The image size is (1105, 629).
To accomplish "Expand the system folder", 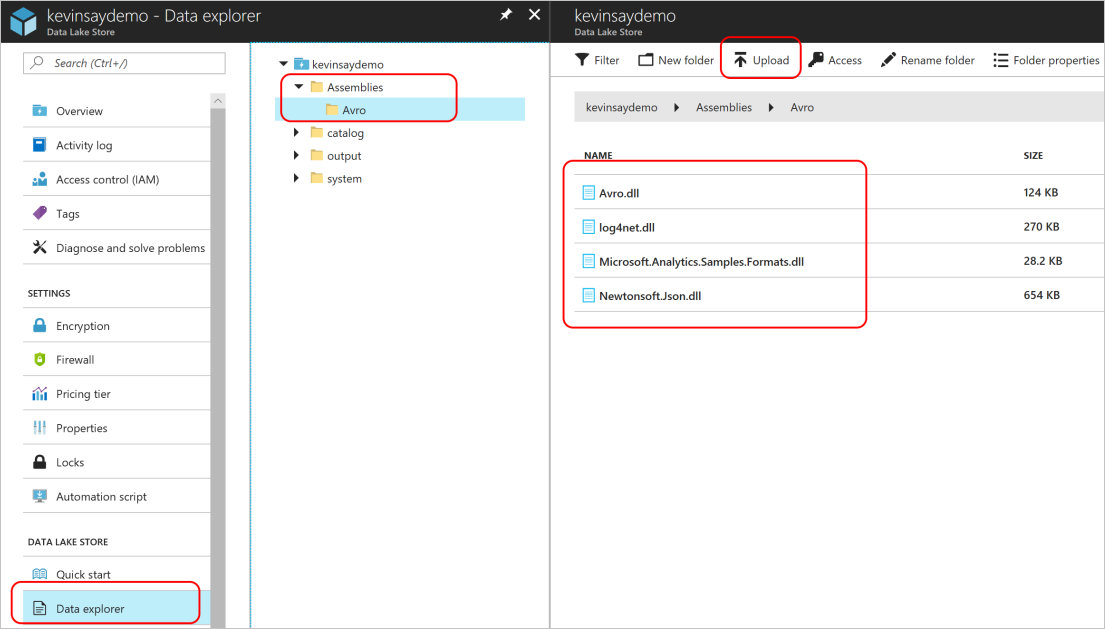I will tap(297, 178).
